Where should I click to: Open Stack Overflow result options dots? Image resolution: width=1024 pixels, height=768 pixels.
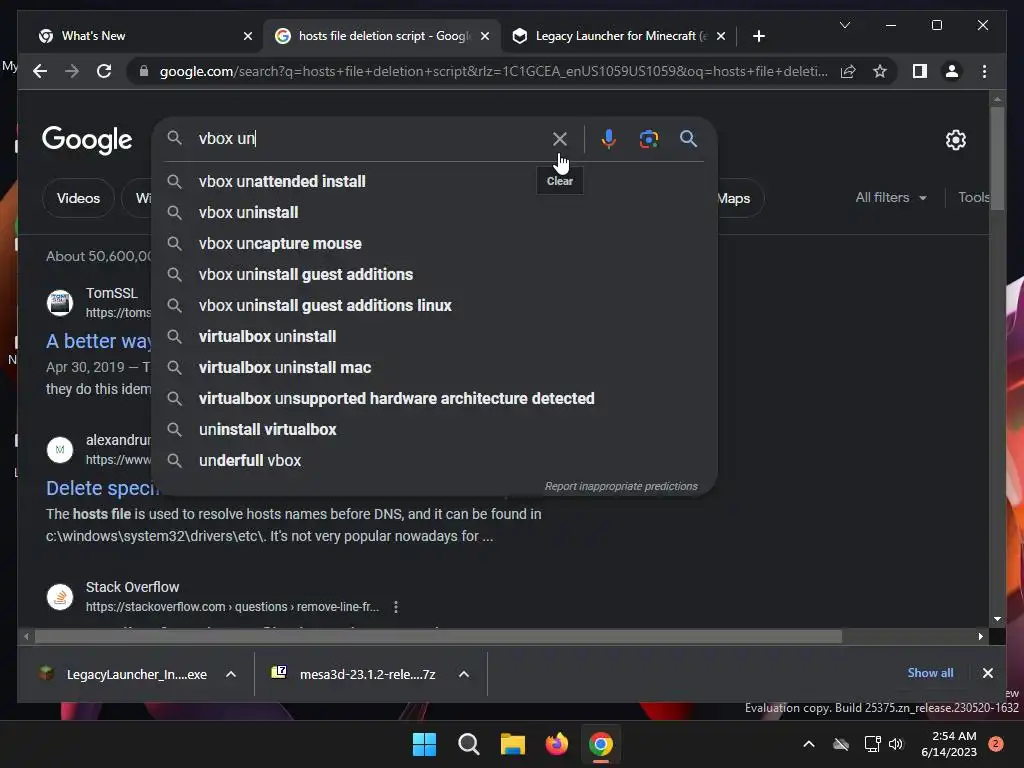click(x=396, y=607)
